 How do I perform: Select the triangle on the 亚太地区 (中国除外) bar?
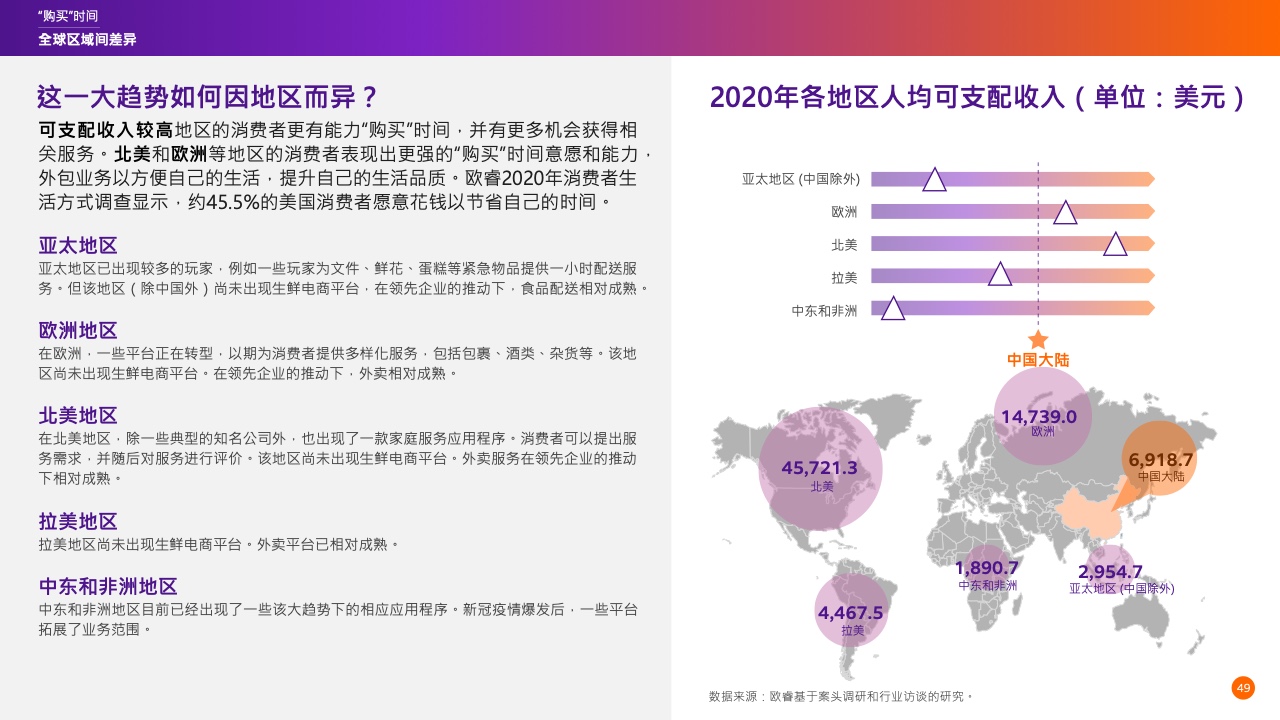(934, 180)
